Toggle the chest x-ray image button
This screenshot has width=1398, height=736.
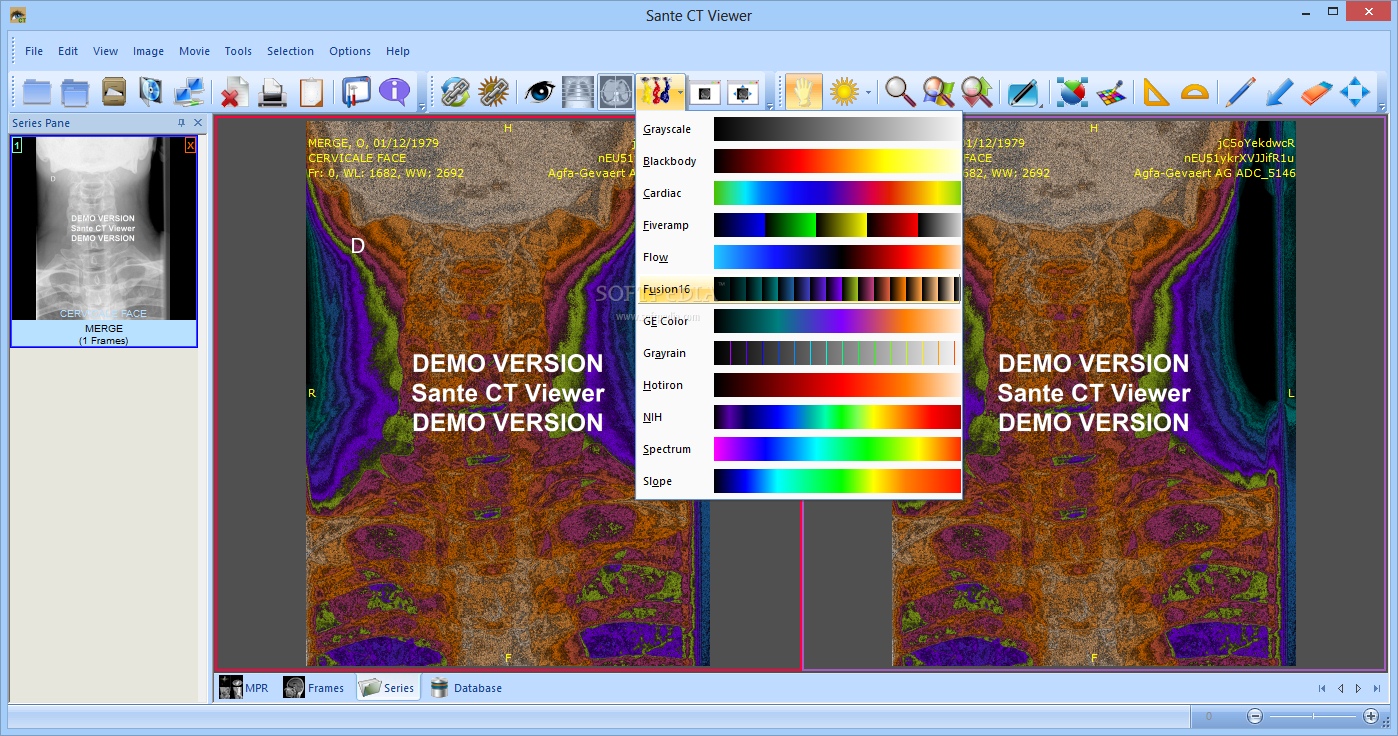(x=578, y=92)
